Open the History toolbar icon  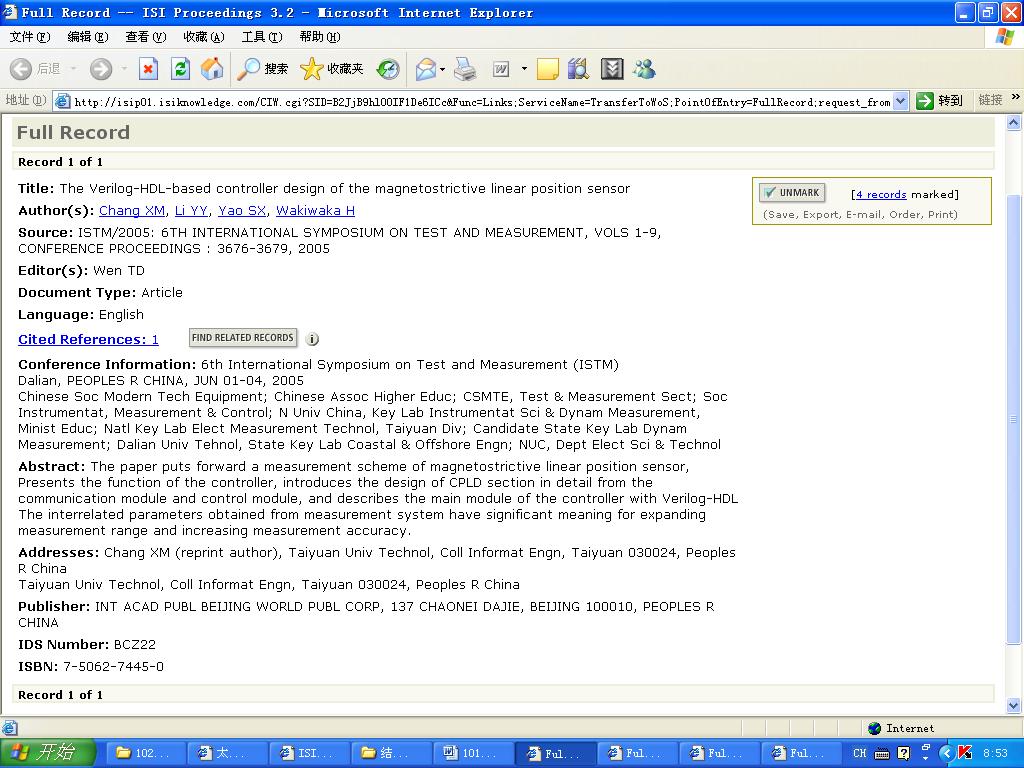pos(388,69)
